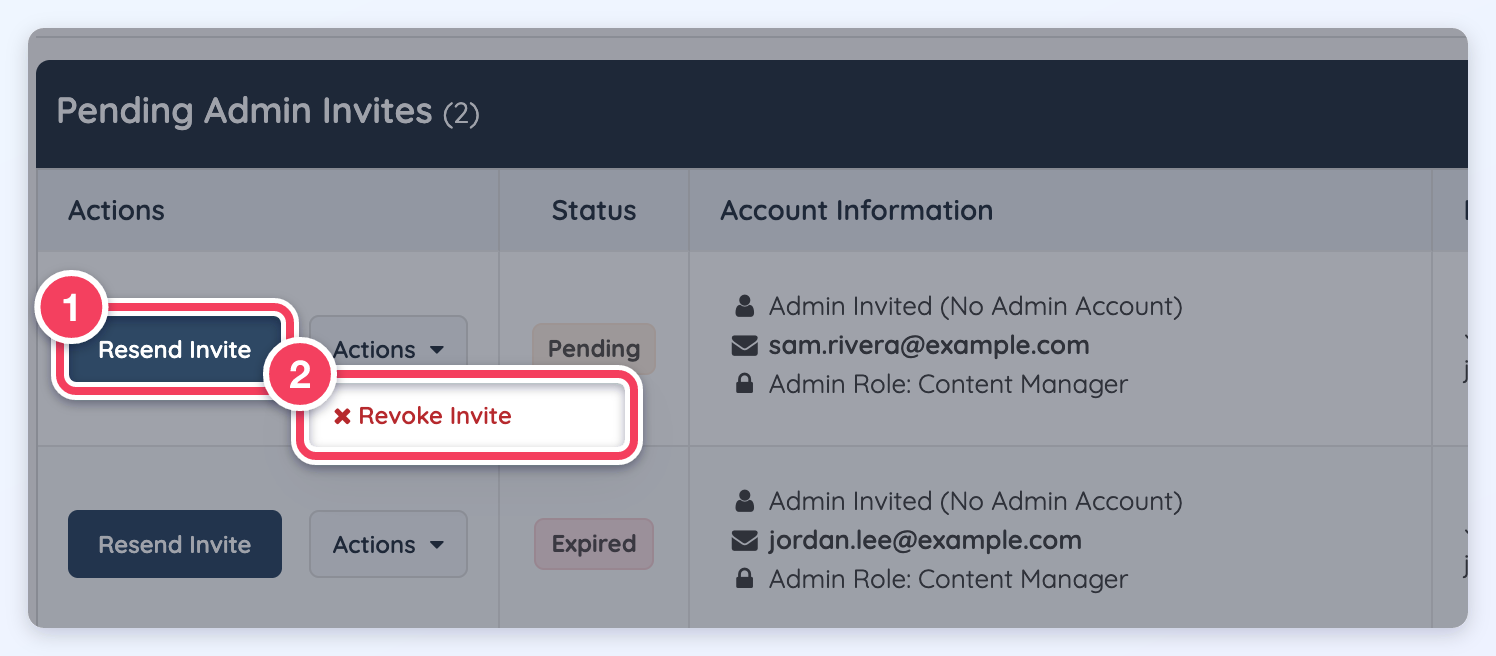Screen dimensions: 1496x656
Task: Click Admin Role: Content Manager in sam.rivera row
Action: (x=948, y=384)
